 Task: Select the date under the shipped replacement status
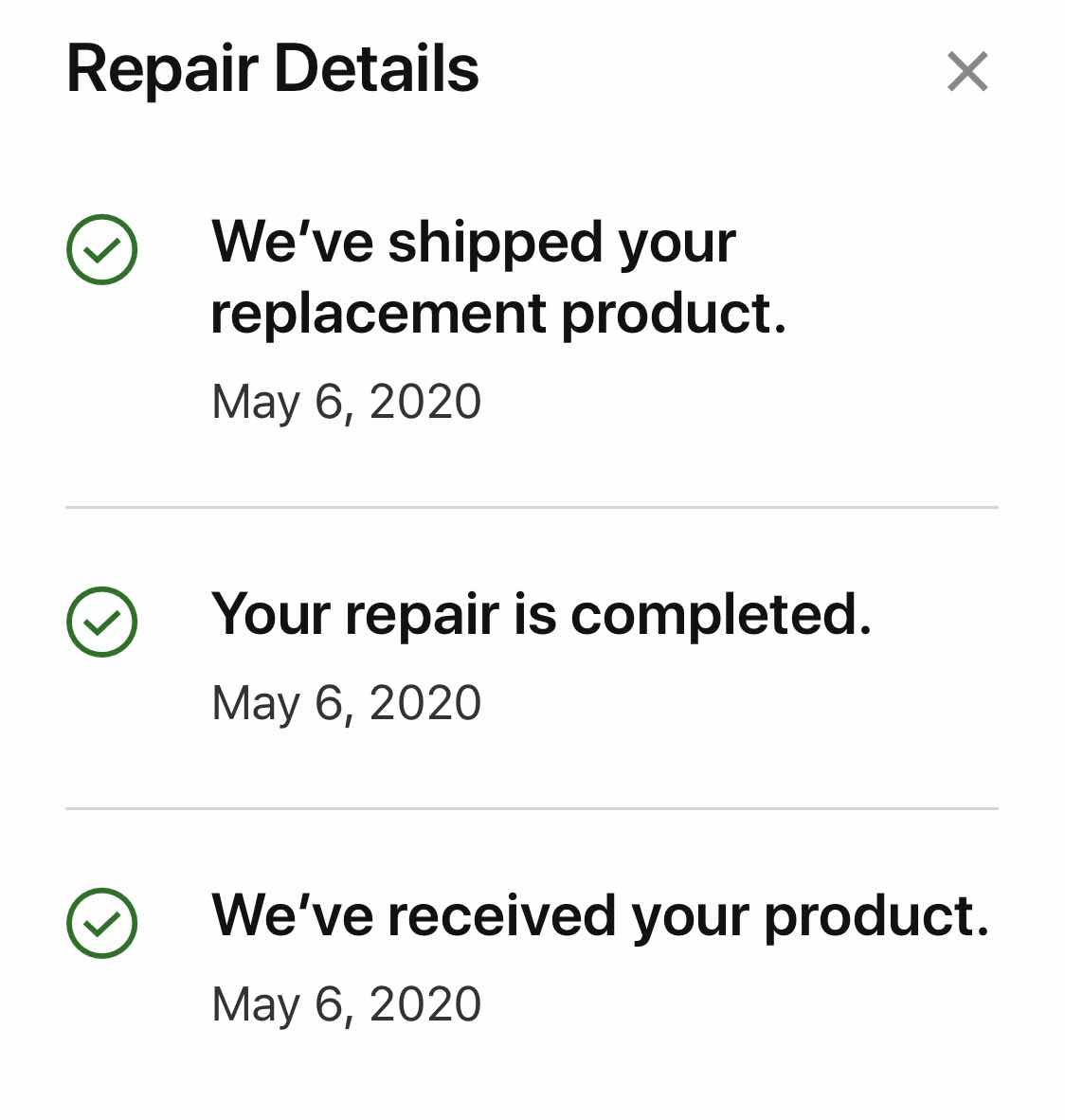(347, 402)
